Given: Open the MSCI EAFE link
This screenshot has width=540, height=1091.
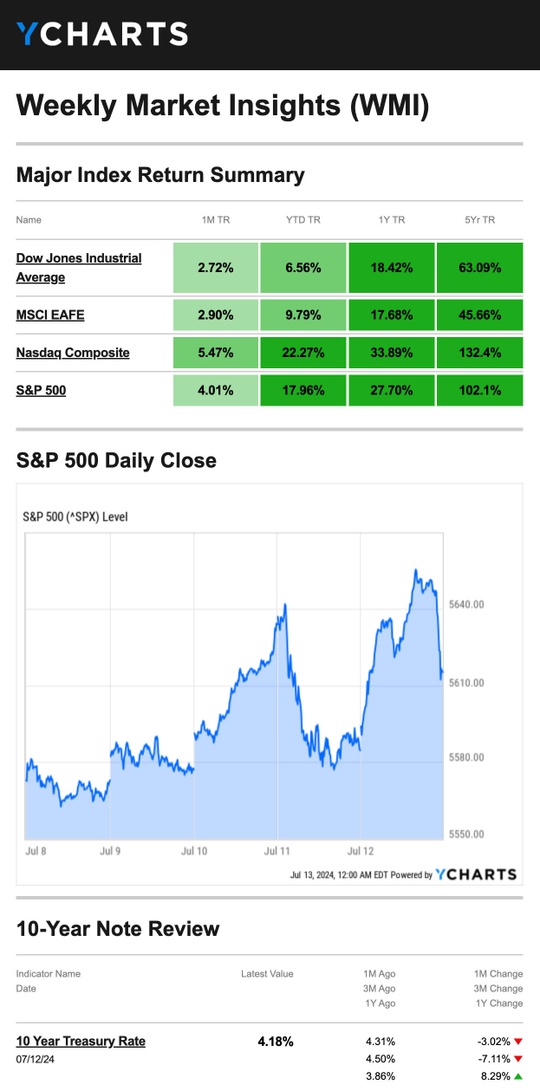Looking at the screenshot, I should [50, 315].
